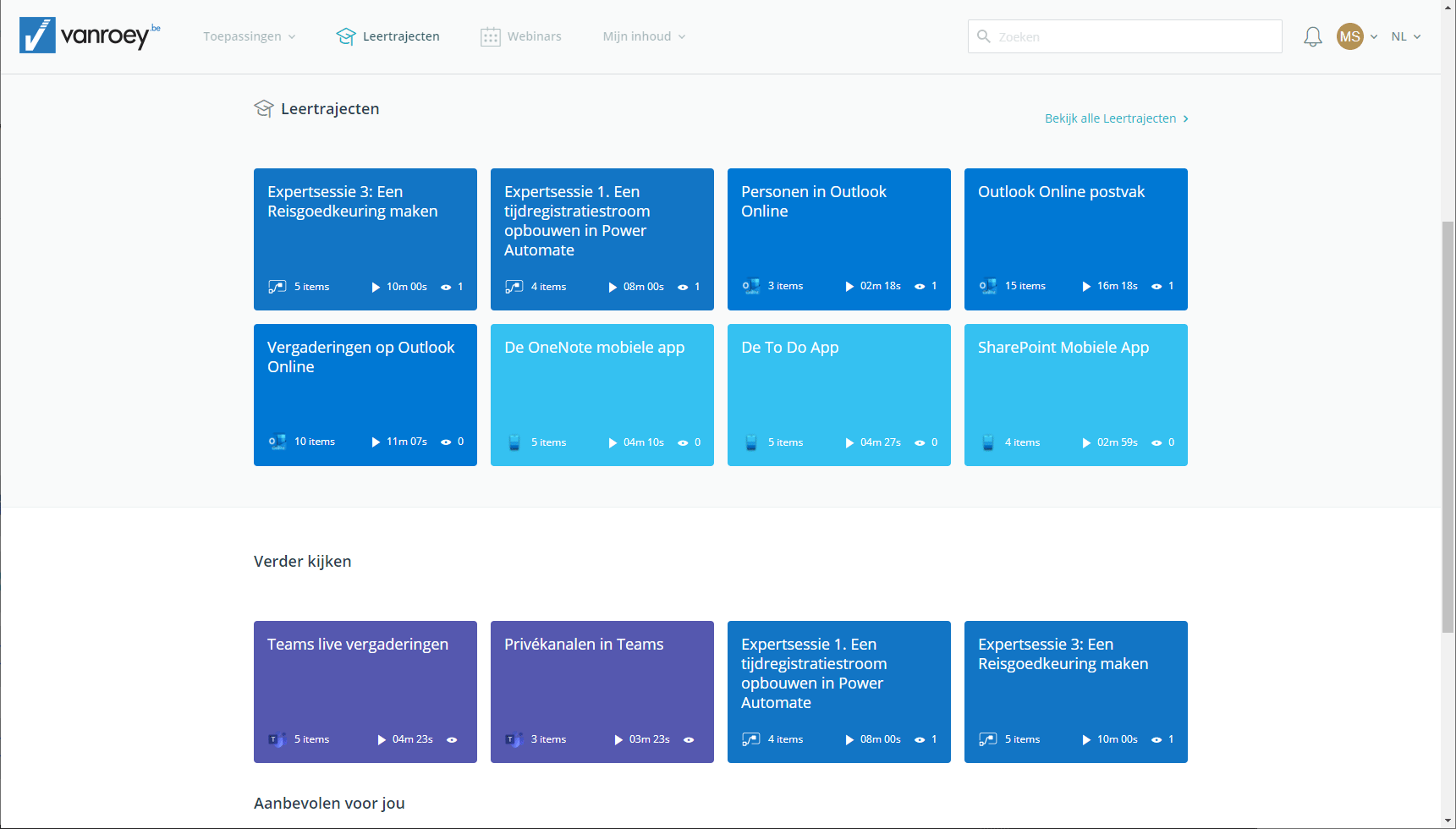This screenshot has height=829, width=1456.
Task: Click the '11m 07s' duration on Vergaderingen card
Action: click(407, 442)
